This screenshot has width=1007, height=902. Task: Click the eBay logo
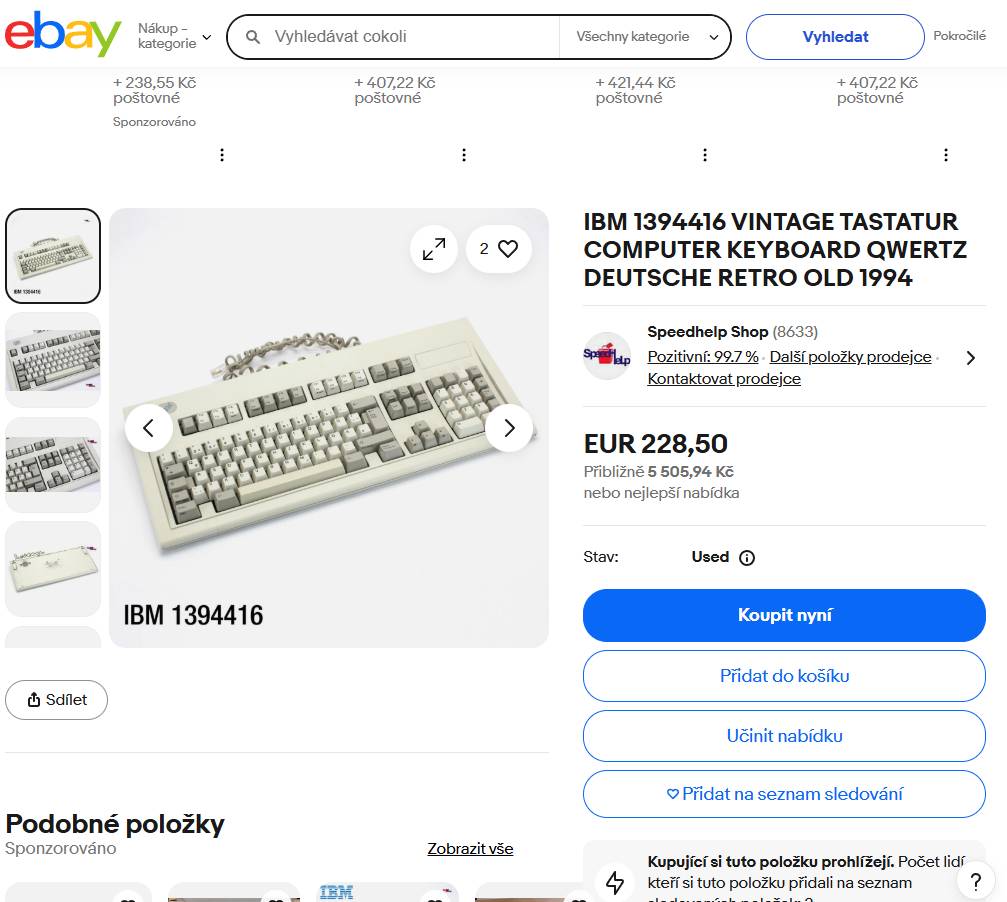click(63, 35)
